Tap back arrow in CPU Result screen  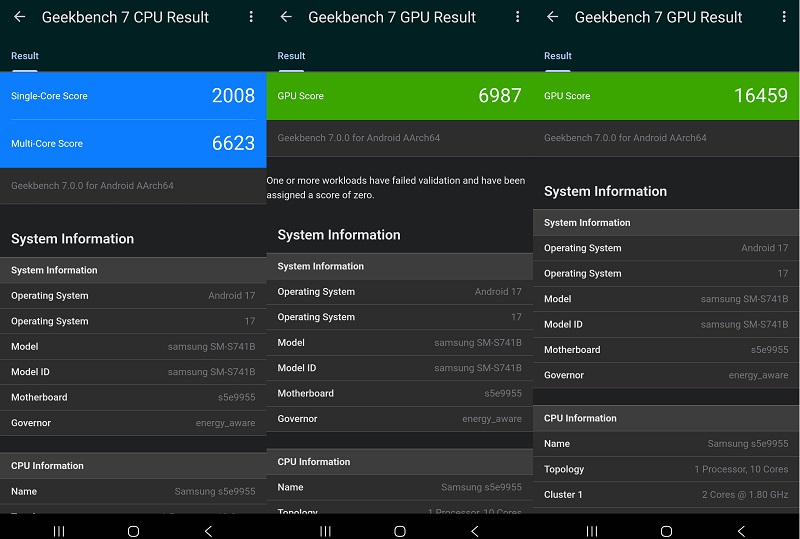click(19, 17)
